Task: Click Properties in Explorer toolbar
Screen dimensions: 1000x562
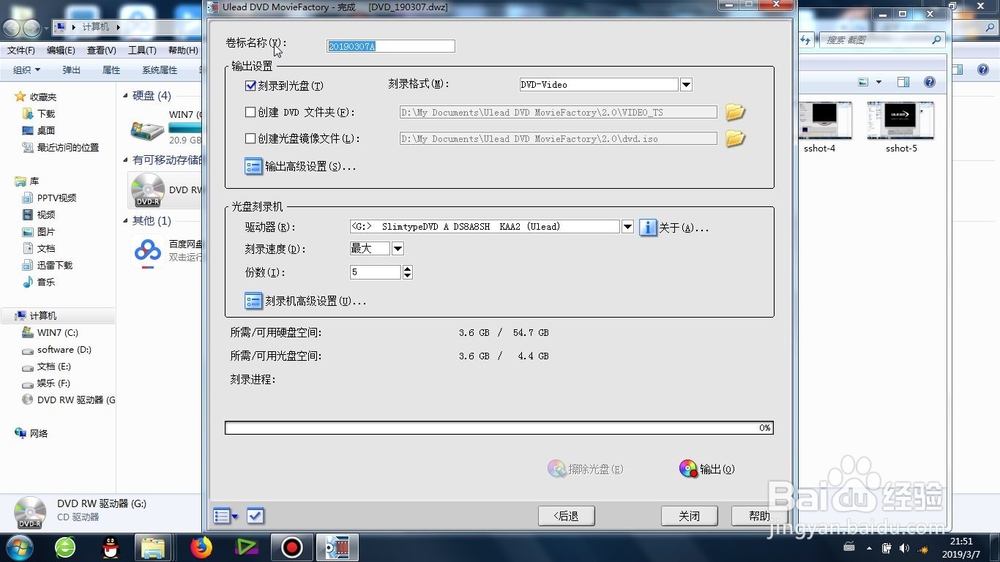Action: tap(111, 70)
